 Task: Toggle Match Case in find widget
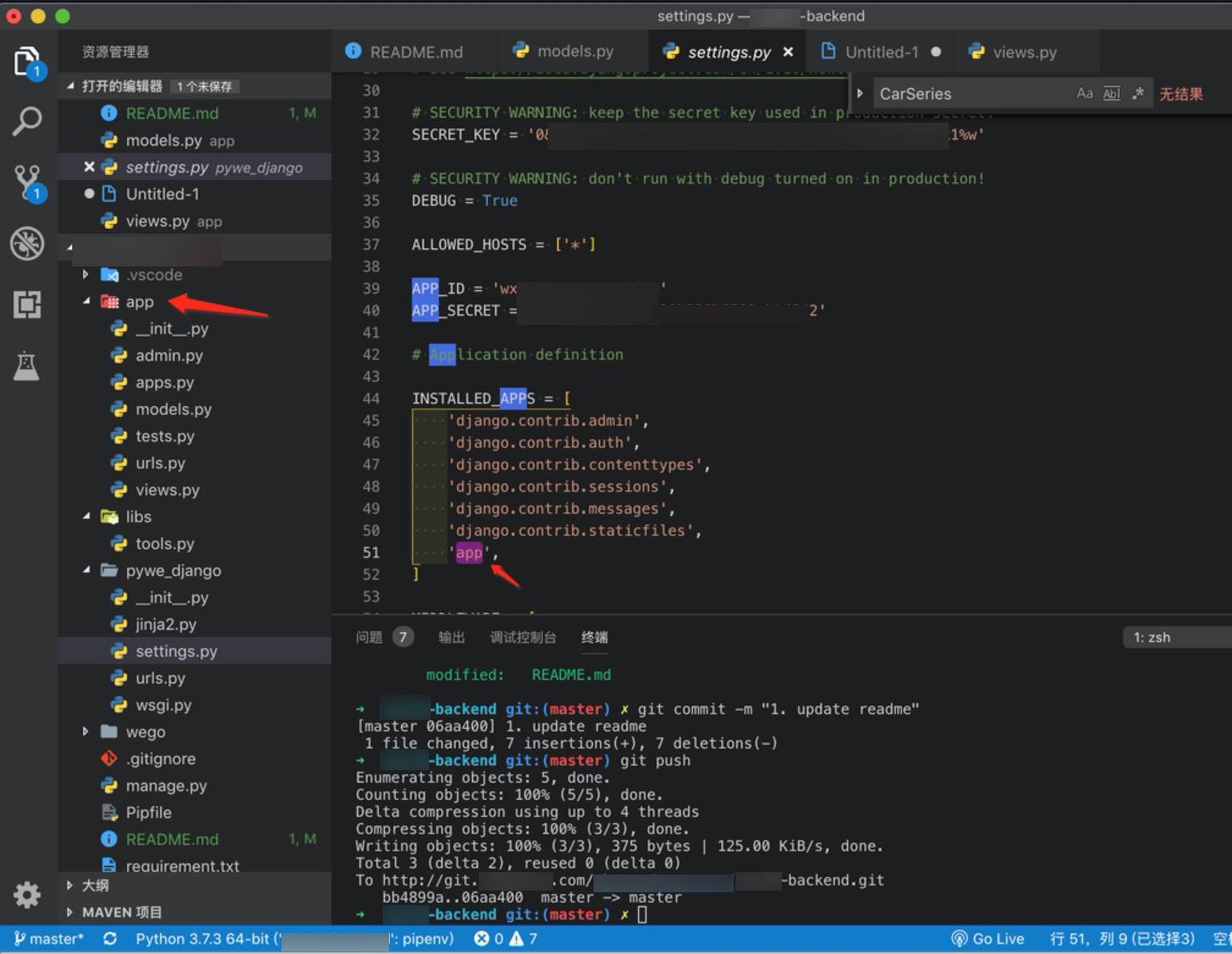click(x=1084, y=94)
